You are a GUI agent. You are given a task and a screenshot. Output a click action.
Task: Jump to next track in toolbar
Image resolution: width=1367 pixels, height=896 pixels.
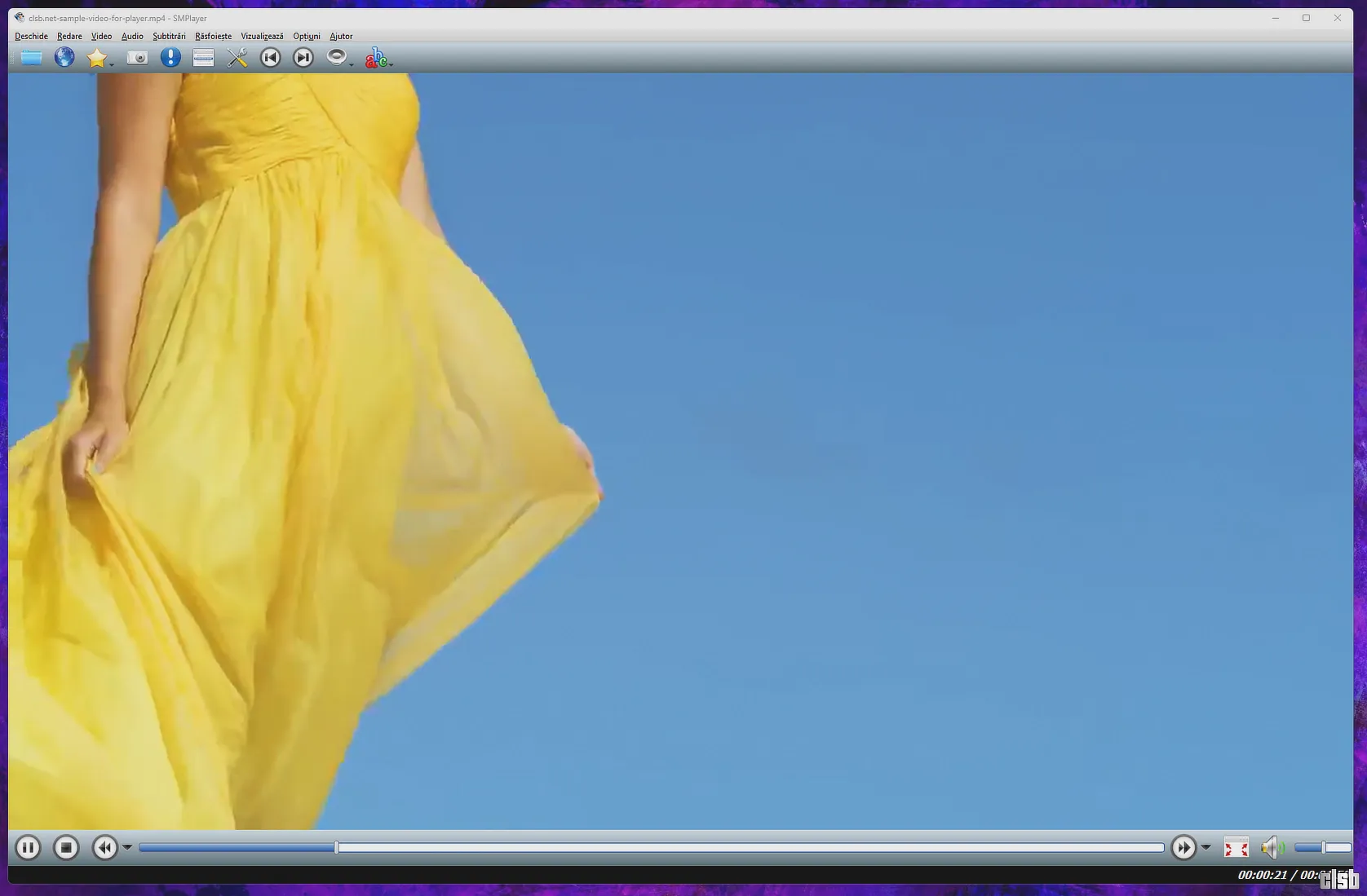(x=303, y=57)
